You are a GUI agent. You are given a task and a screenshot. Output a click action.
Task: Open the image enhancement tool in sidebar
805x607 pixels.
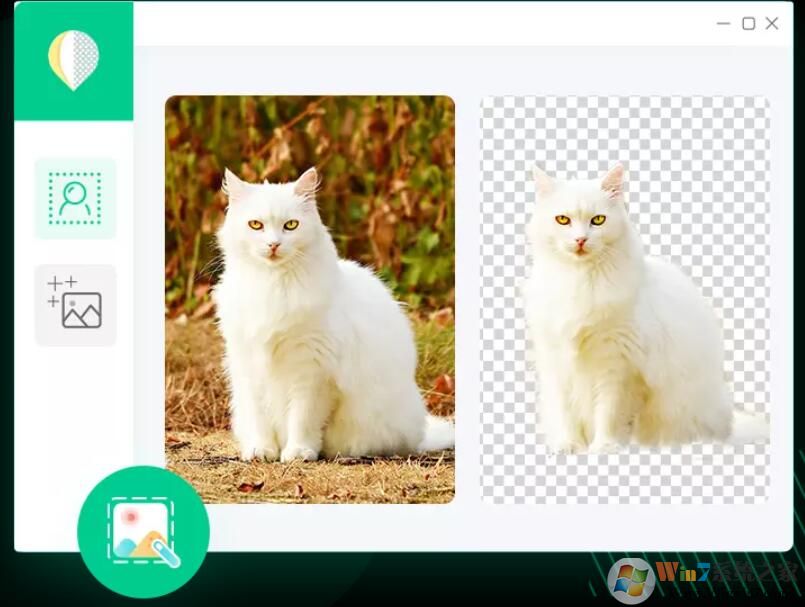point(75,304)
